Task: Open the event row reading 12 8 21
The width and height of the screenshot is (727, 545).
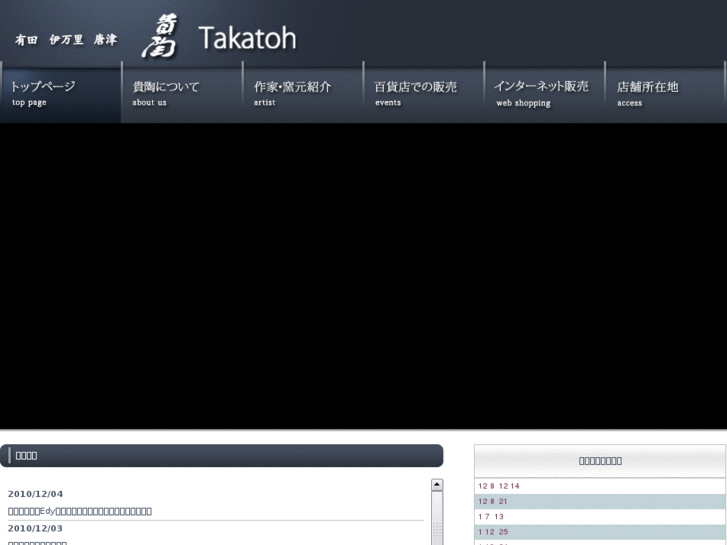Action: coord(599,501)
